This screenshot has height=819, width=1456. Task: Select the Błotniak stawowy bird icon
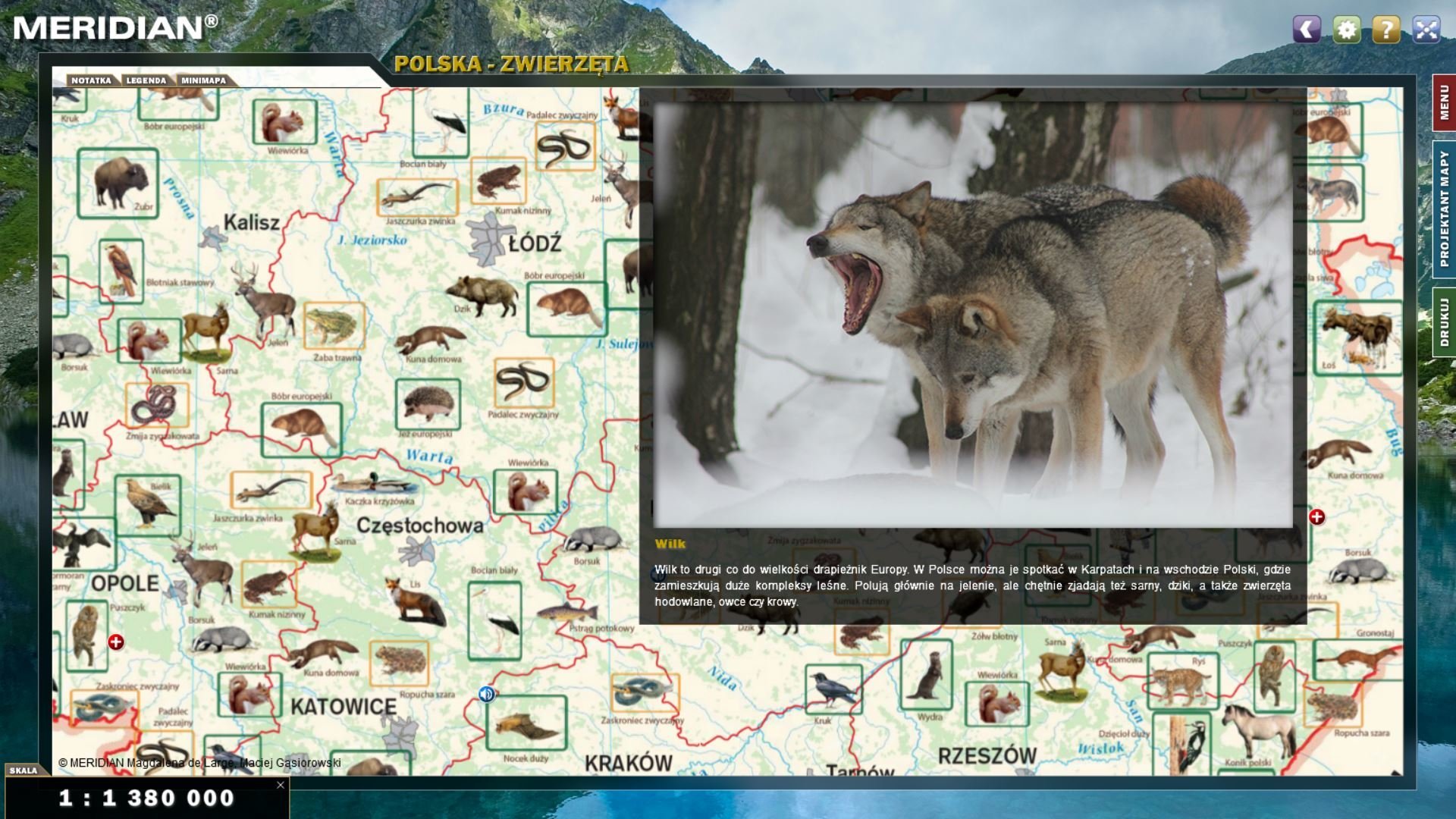click(x=121, y=271)
